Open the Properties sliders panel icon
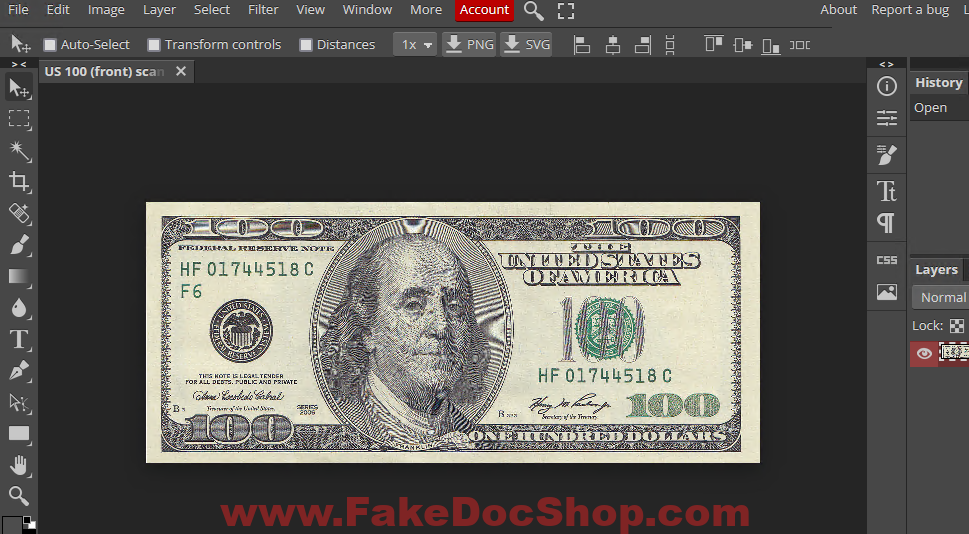 click(887, 117)
